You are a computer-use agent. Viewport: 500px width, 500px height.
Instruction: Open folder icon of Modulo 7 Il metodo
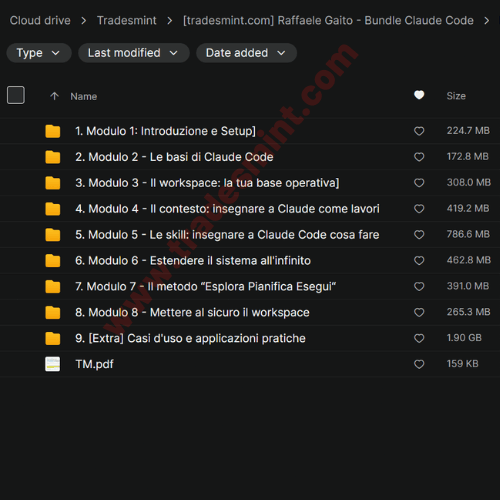[53, 287]
